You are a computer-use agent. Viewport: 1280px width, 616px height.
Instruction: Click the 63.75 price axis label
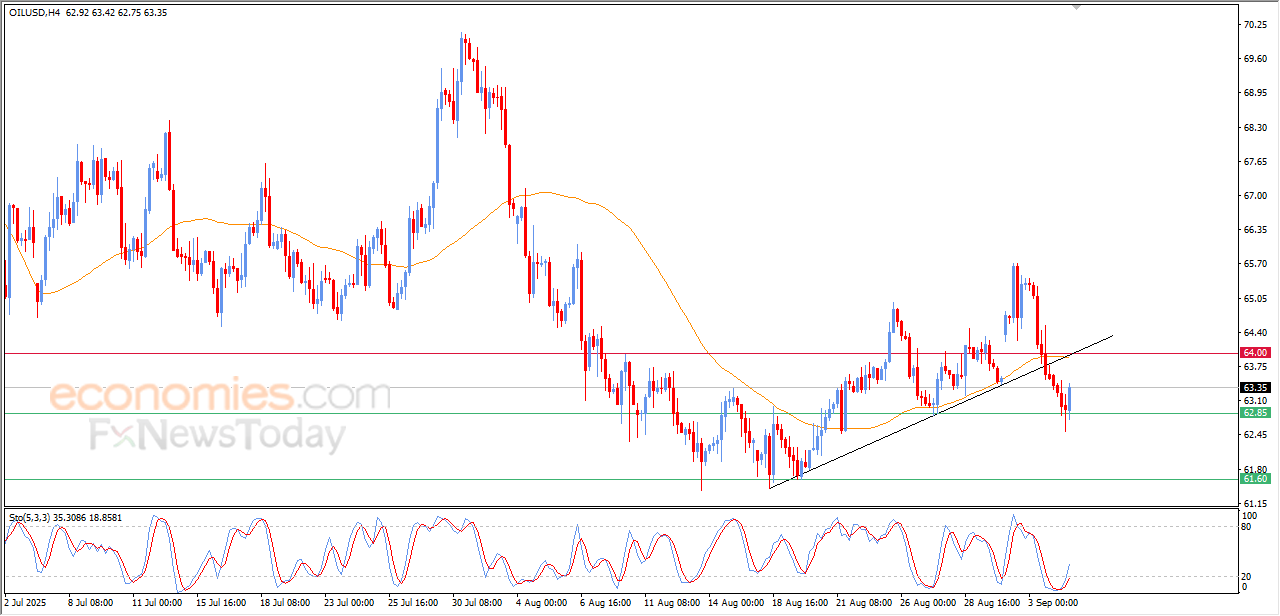pyautogui.click(x=1256, y=367)
